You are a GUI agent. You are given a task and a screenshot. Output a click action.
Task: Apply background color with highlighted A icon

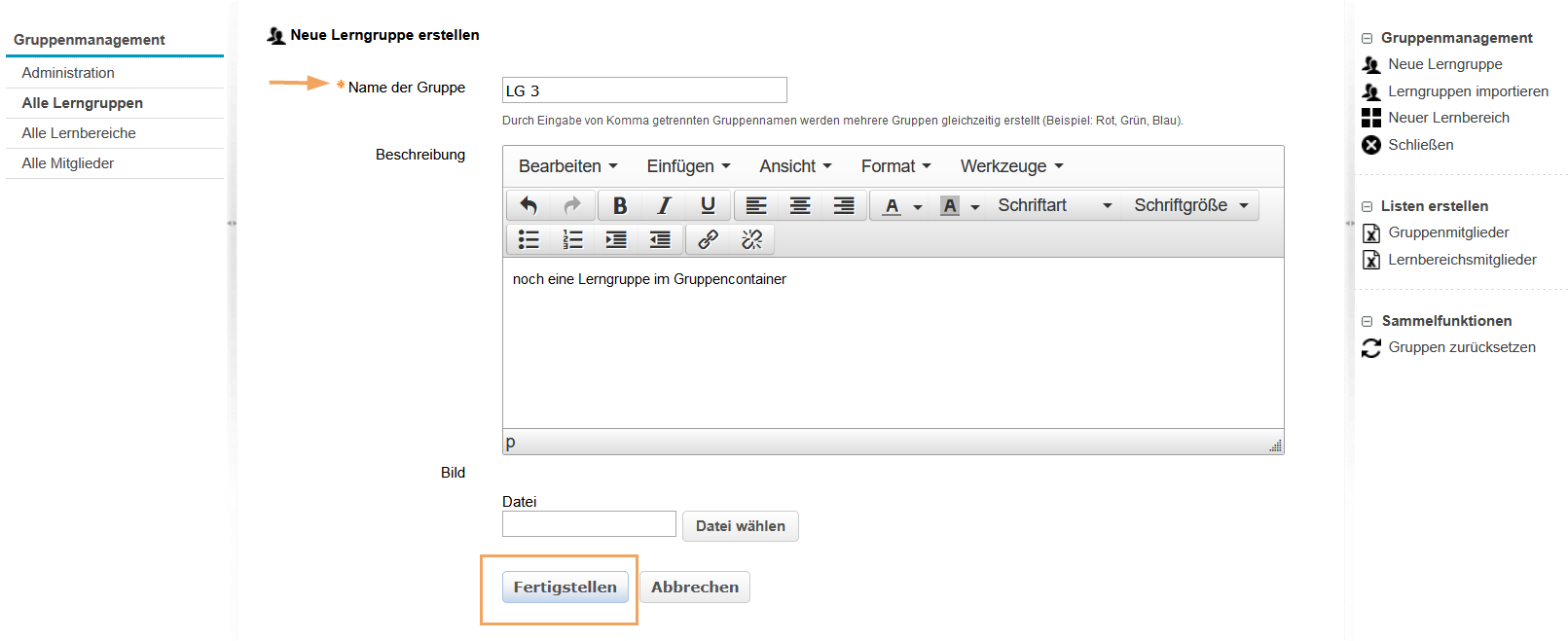click(950, 205)
